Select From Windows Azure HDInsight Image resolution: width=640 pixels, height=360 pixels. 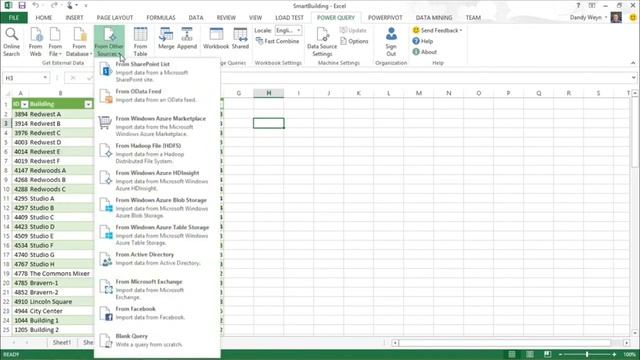(x=157, y=180)
